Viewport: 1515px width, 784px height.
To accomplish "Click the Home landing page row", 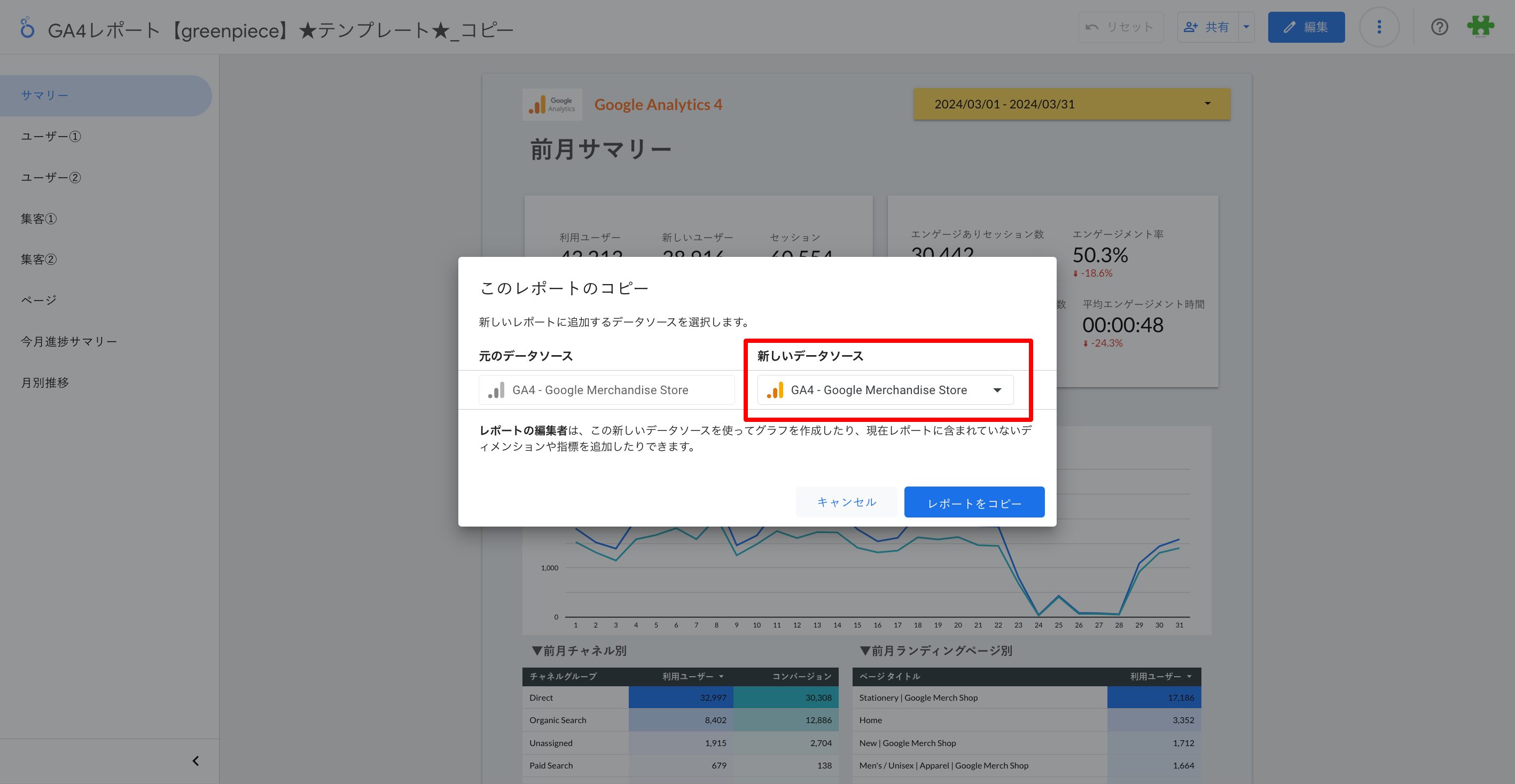I will pyautogui.click(x=1027, y=720).
